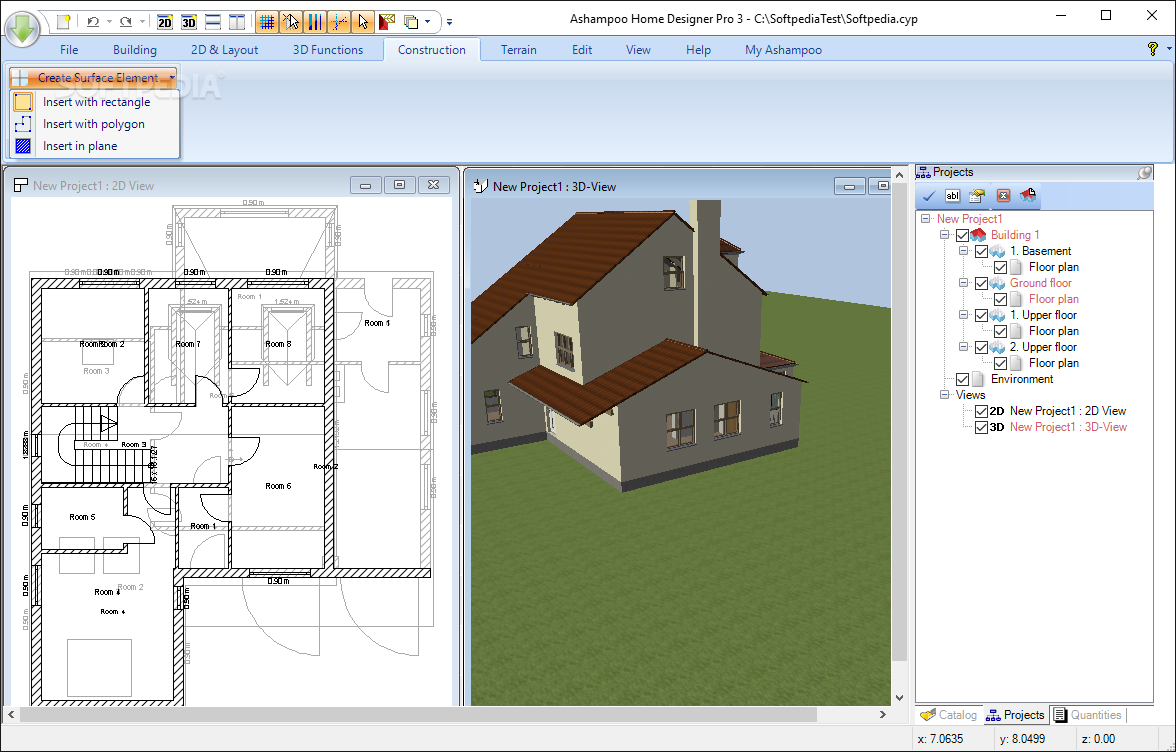Collapse the 1. Upper floor tree node
This screenshot has width=1176, height=752.
[964, 314]
